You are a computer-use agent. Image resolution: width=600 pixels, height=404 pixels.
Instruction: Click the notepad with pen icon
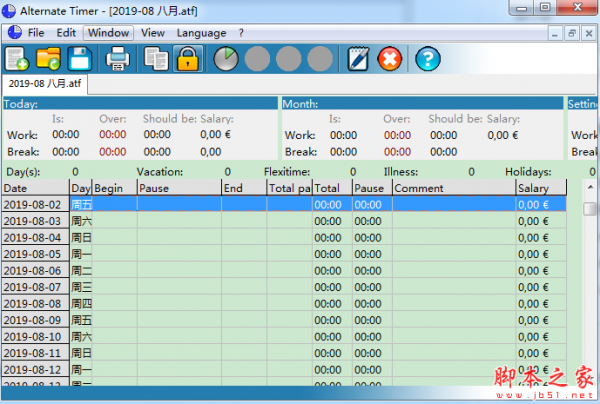point(358,59)
